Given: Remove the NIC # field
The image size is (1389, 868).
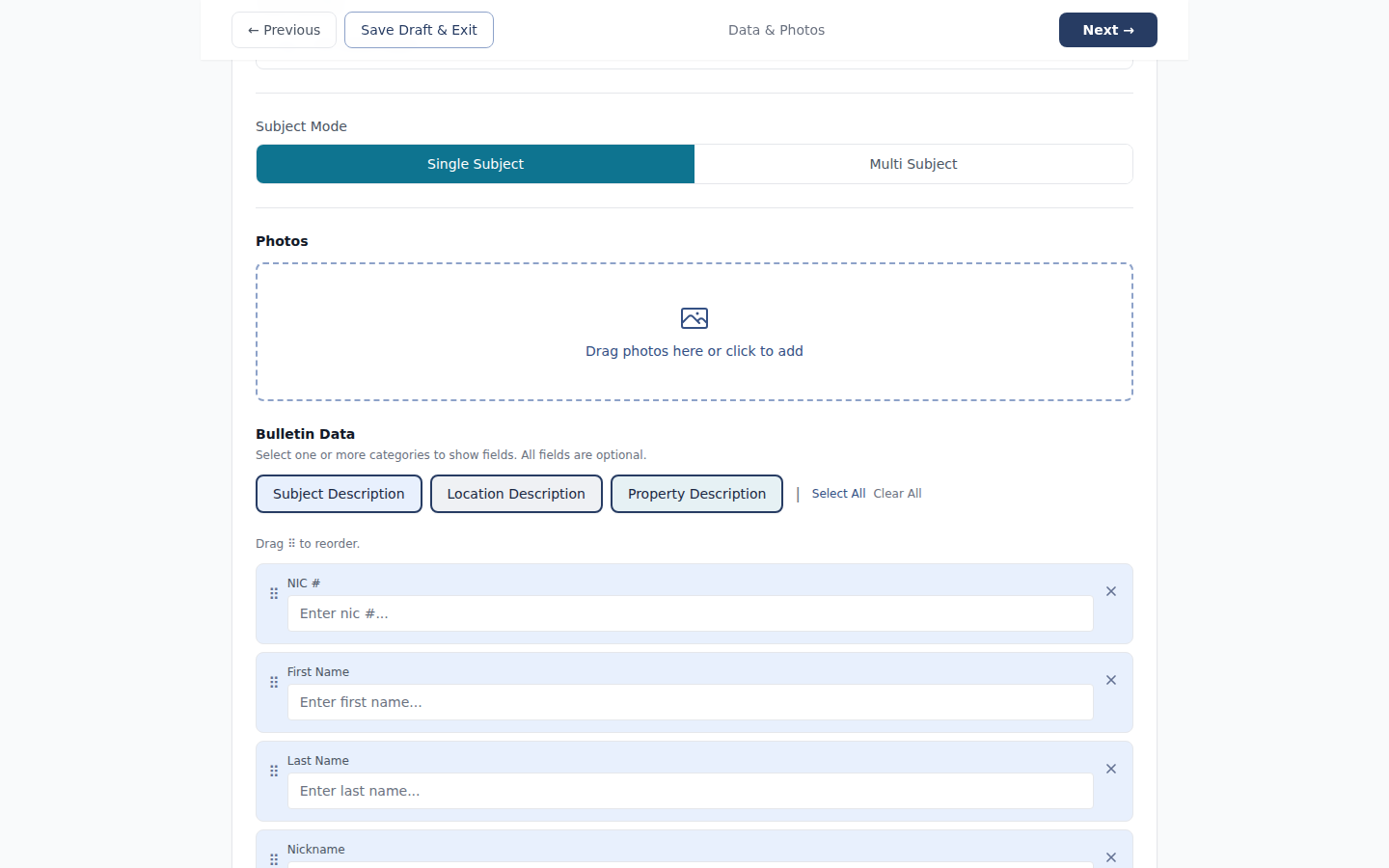Looking at the screenshot, I should pos(1111,591).
